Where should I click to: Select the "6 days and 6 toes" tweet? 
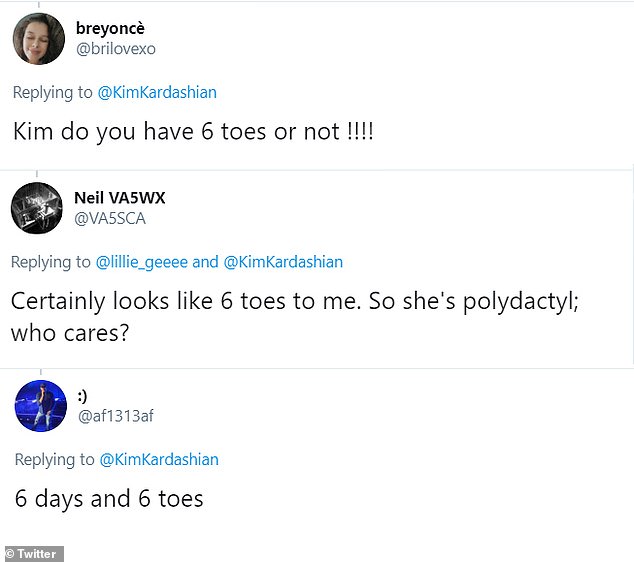pyautogui.click(x=109, y=498)
